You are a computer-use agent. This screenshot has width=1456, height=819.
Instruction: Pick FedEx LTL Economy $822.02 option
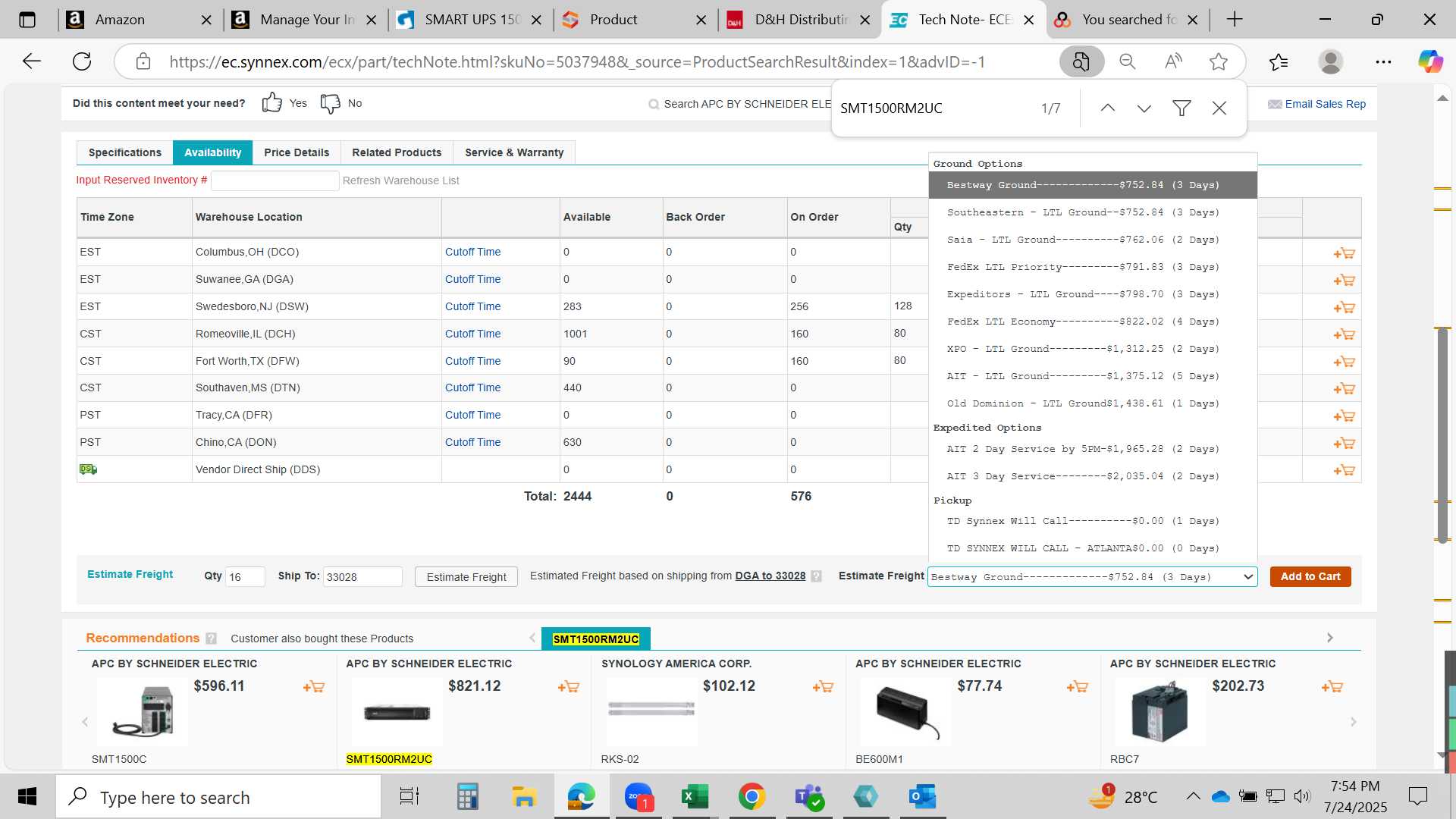pyautogui.click(x=1092, y=322)
